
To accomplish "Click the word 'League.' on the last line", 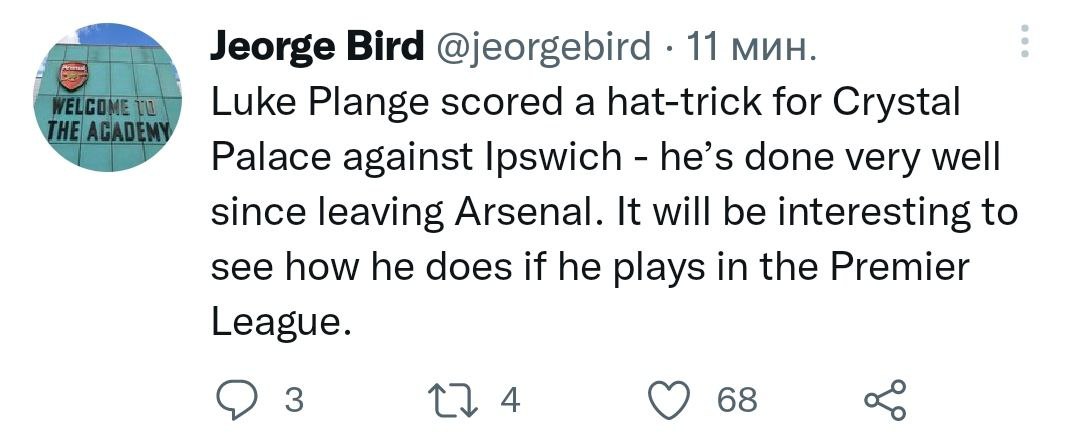I will click(281, 322).
